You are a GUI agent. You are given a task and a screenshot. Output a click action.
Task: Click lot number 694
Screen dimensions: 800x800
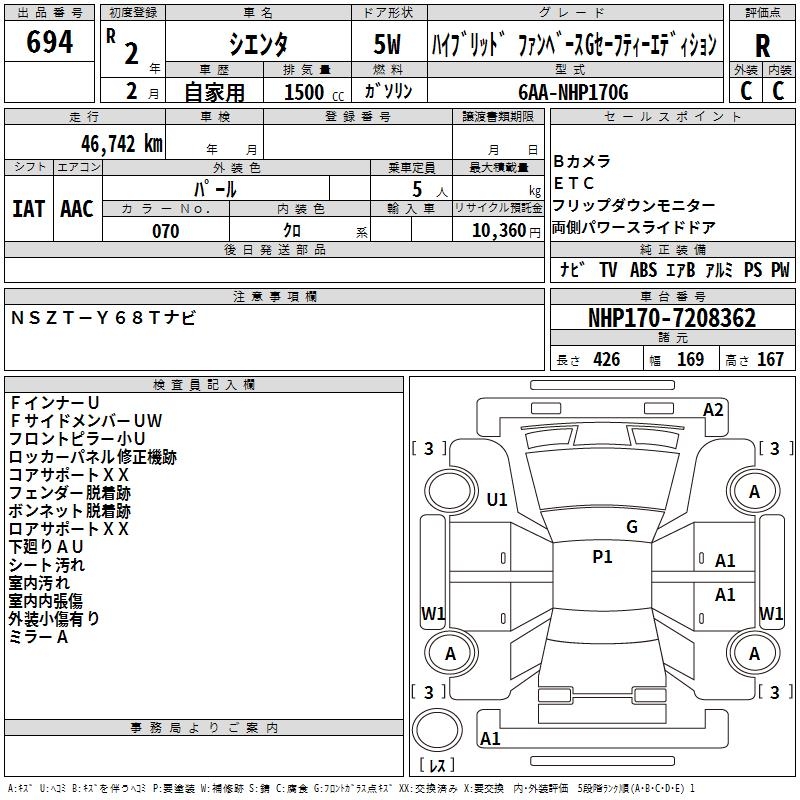(49, 41)
